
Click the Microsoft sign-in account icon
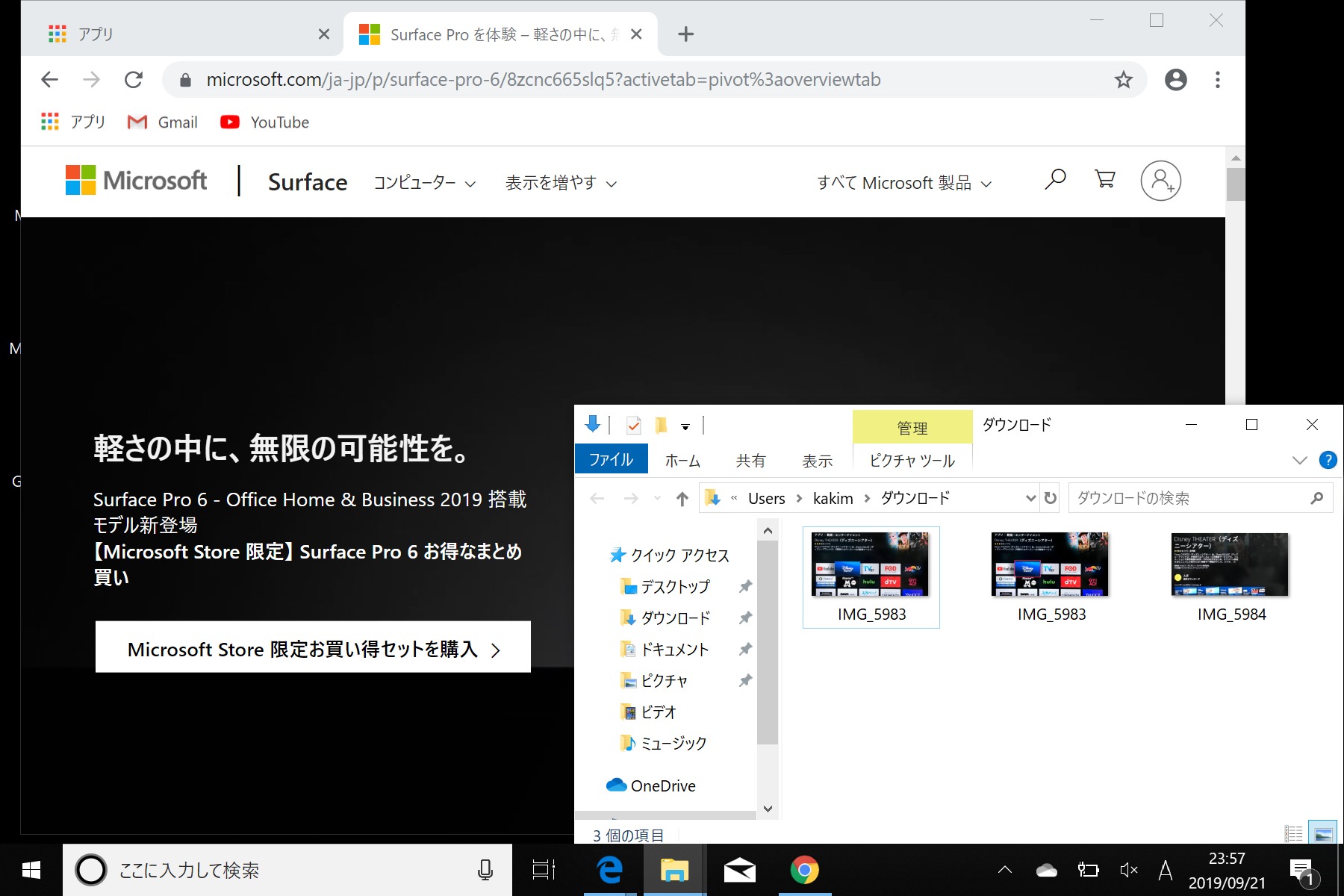(1160, 181)
